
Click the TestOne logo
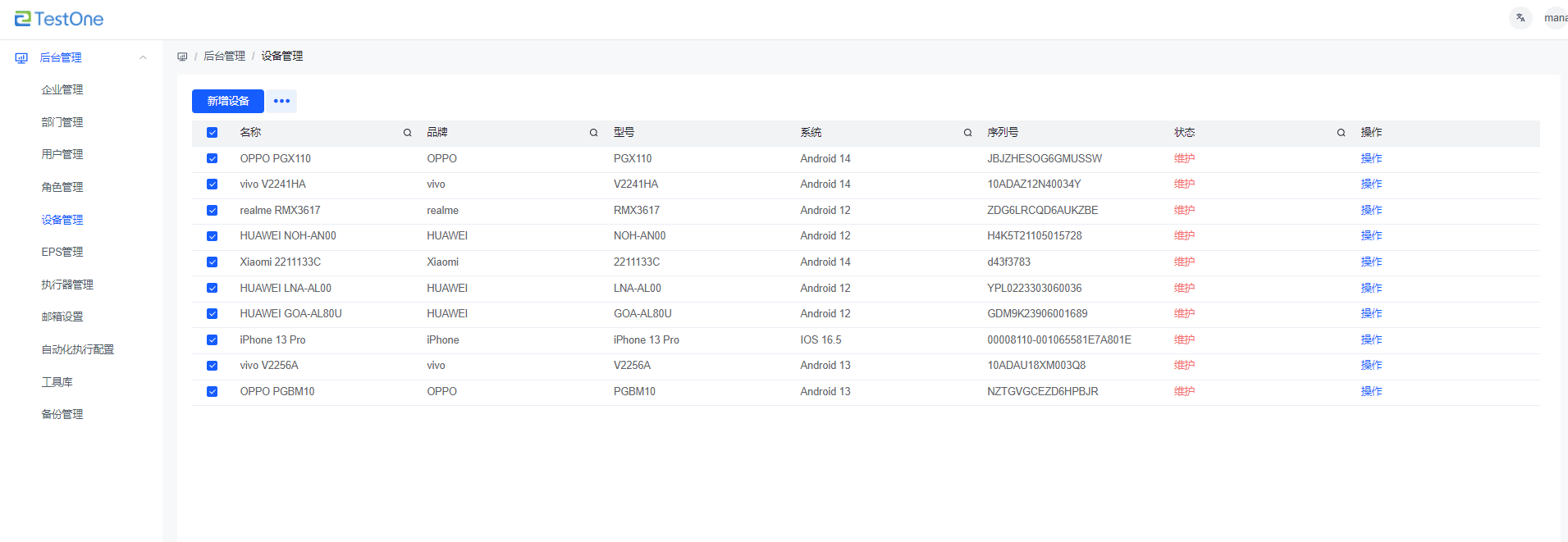(59, 19)
